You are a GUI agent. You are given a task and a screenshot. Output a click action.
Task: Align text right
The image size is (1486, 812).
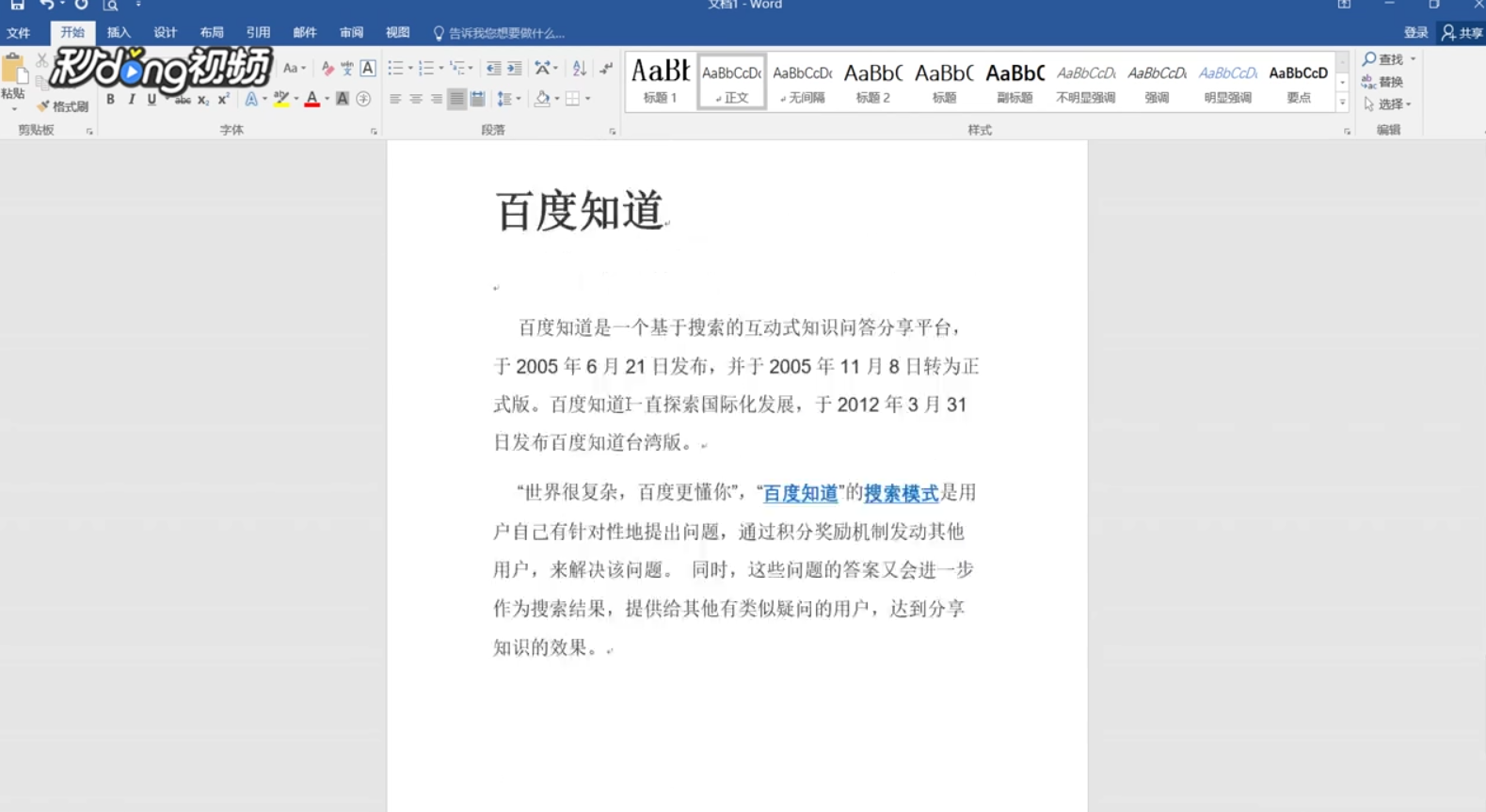coord(436,99)
